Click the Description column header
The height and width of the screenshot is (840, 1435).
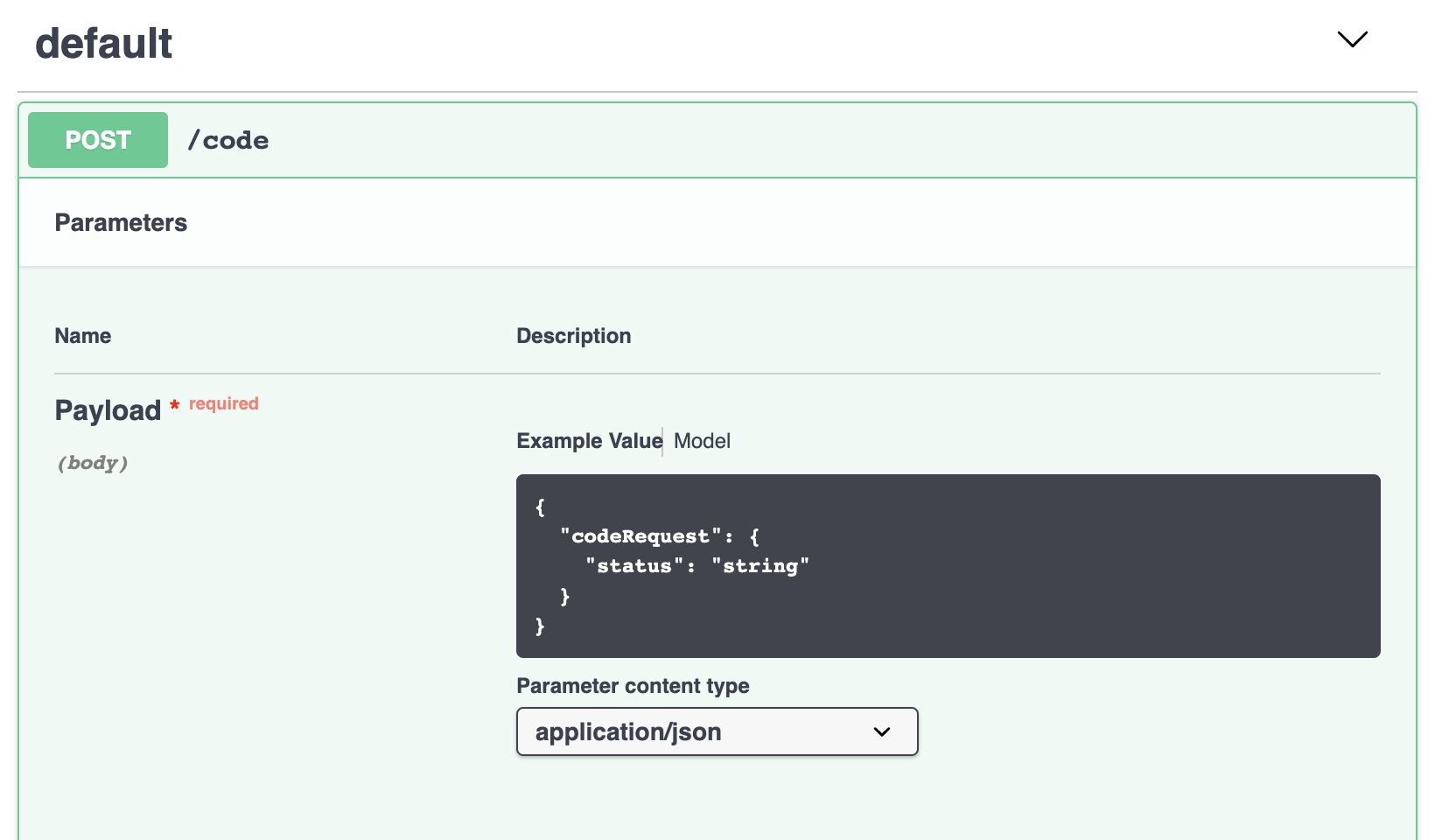573,336
